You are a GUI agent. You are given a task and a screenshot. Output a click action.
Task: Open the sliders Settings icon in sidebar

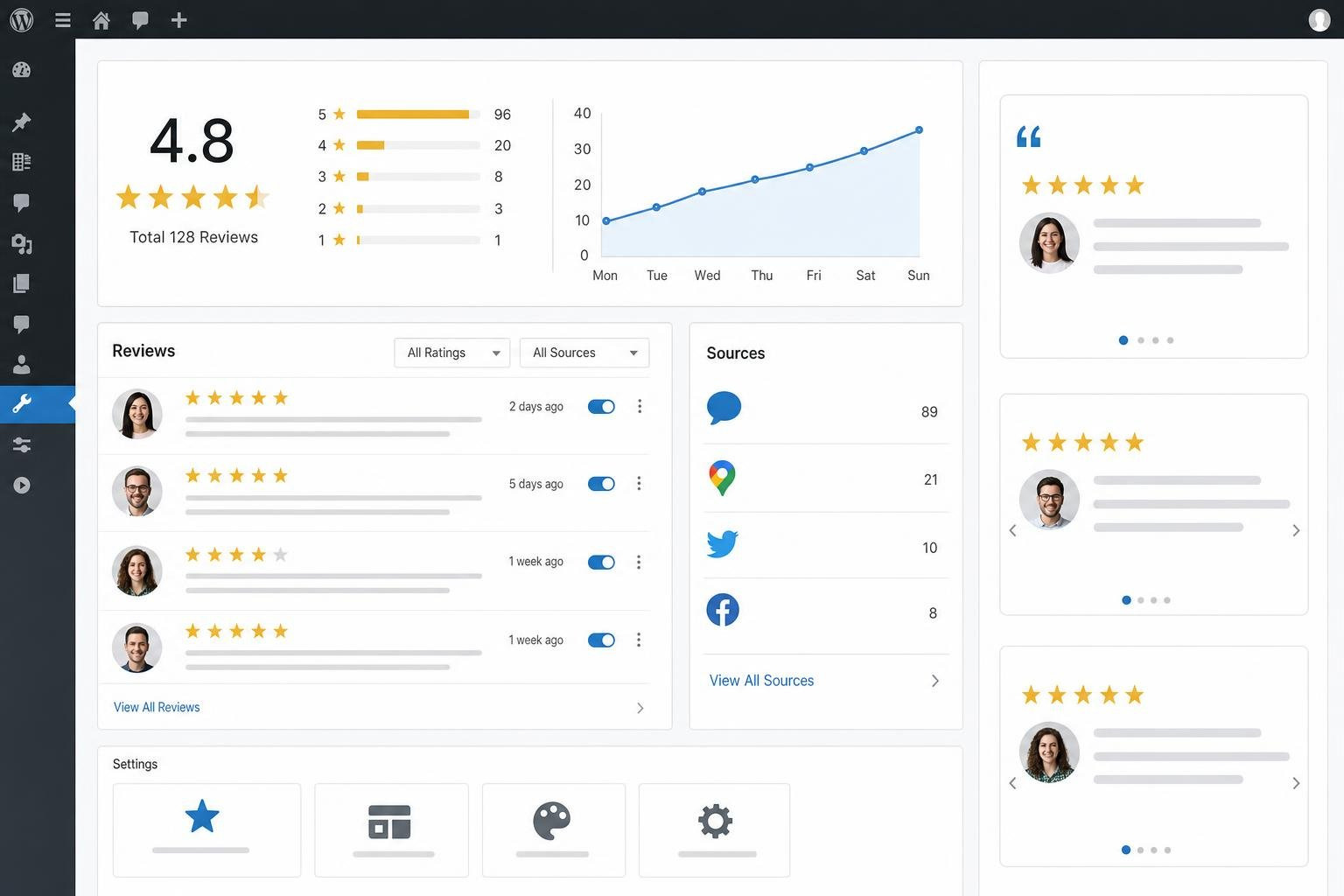pos(22,445)
